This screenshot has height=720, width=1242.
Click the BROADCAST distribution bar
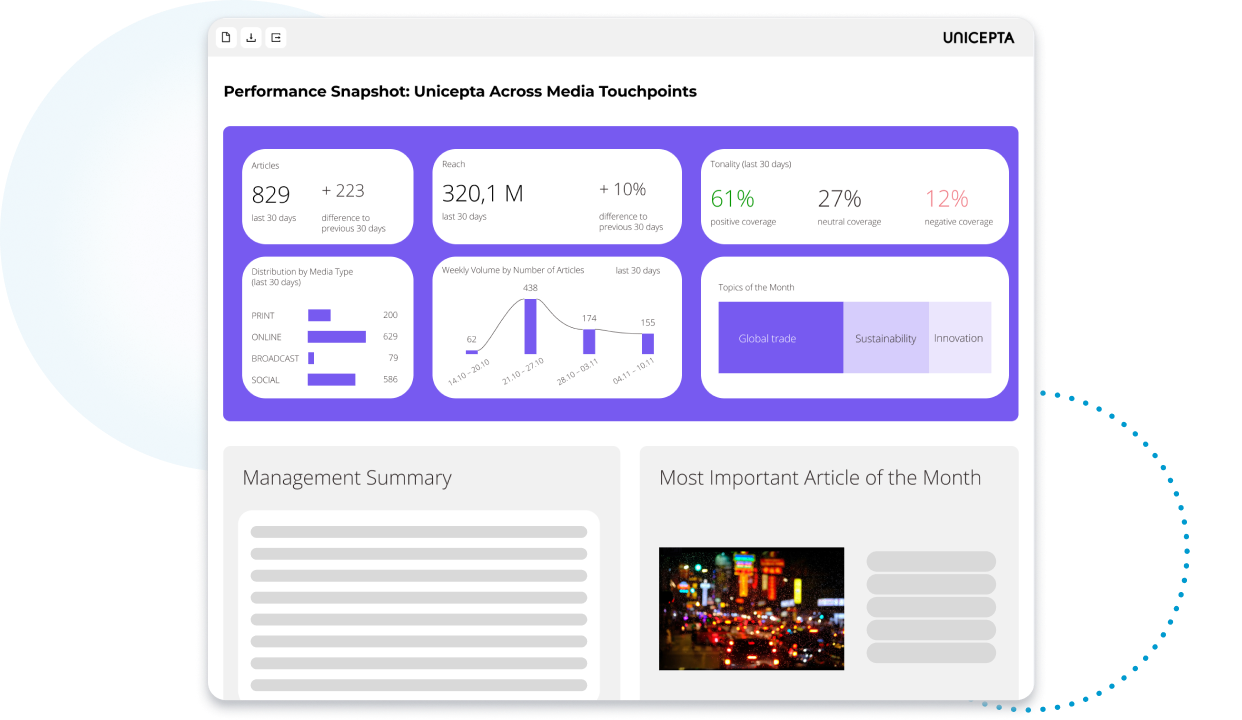tap(311, 358)
